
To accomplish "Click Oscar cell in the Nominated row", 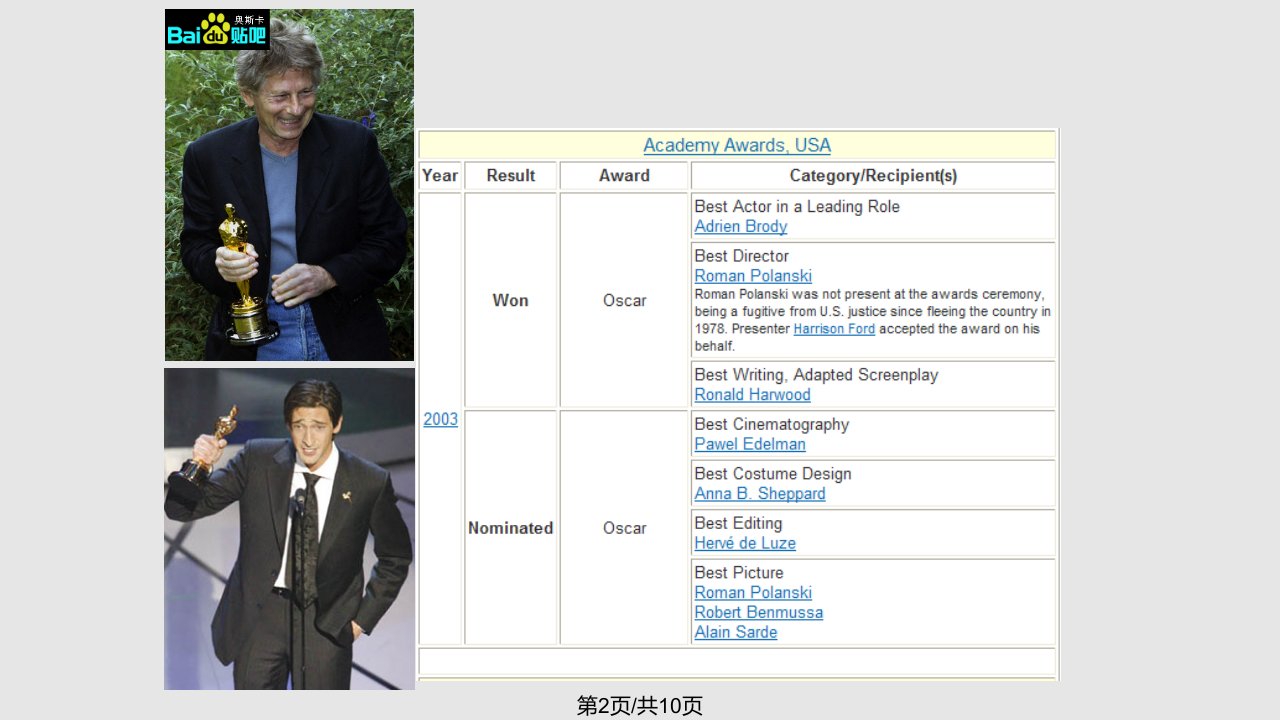I will [624, 528].
